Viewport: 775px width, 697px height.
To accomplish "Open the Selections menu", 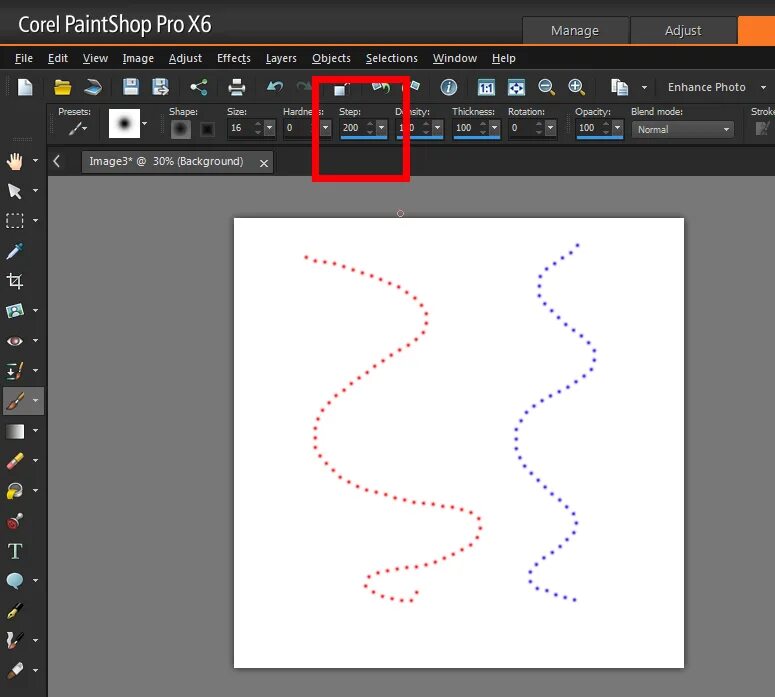I will (391, 58).
